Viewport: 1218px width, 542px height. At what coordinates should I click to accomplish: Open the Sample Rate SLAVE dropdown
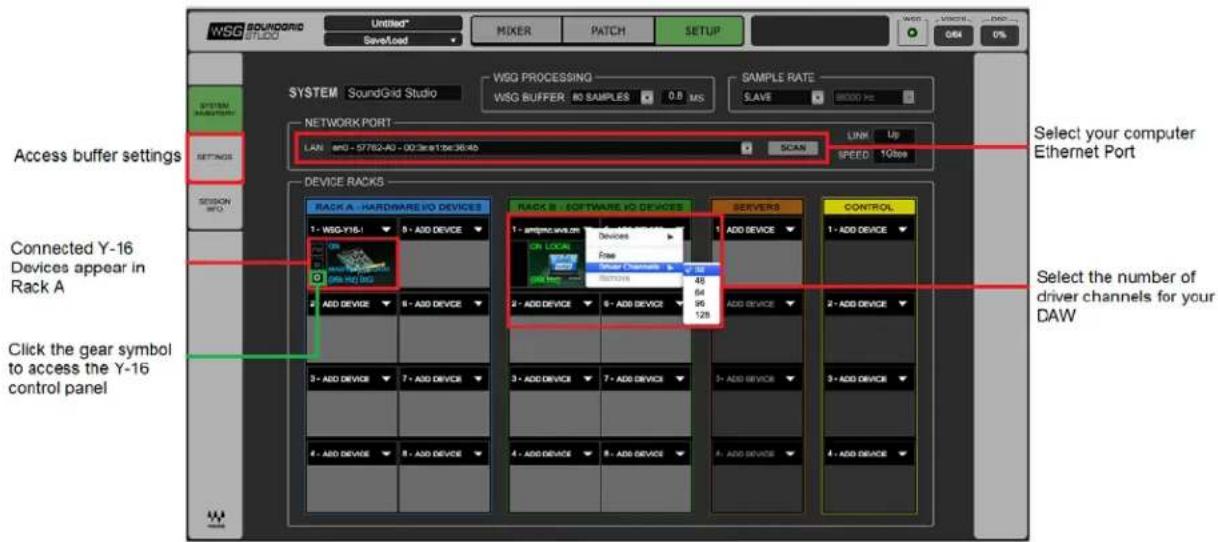click(x=782, y=97)
